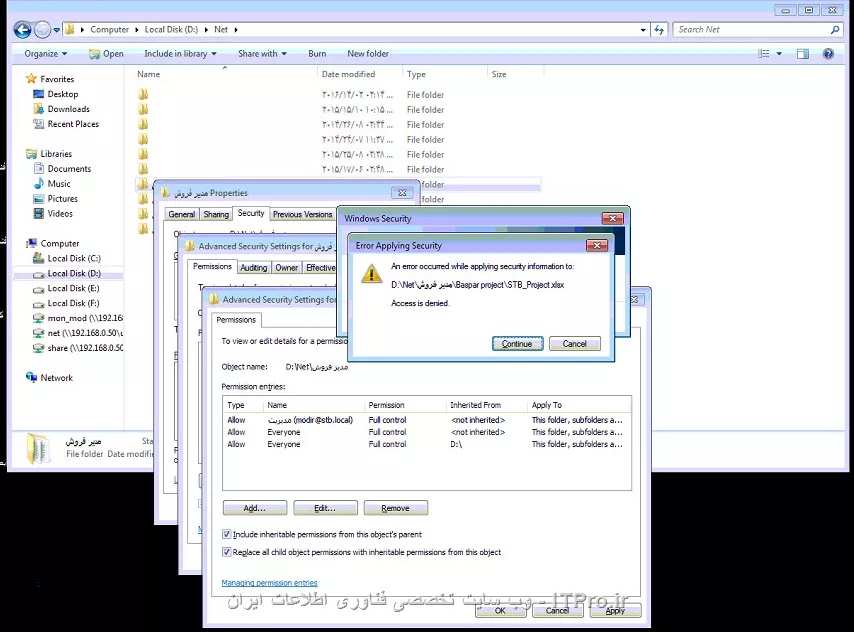Click Cancel in Error Applying Security dialog
Screen dimensions: 854x632
pos(575,344)
